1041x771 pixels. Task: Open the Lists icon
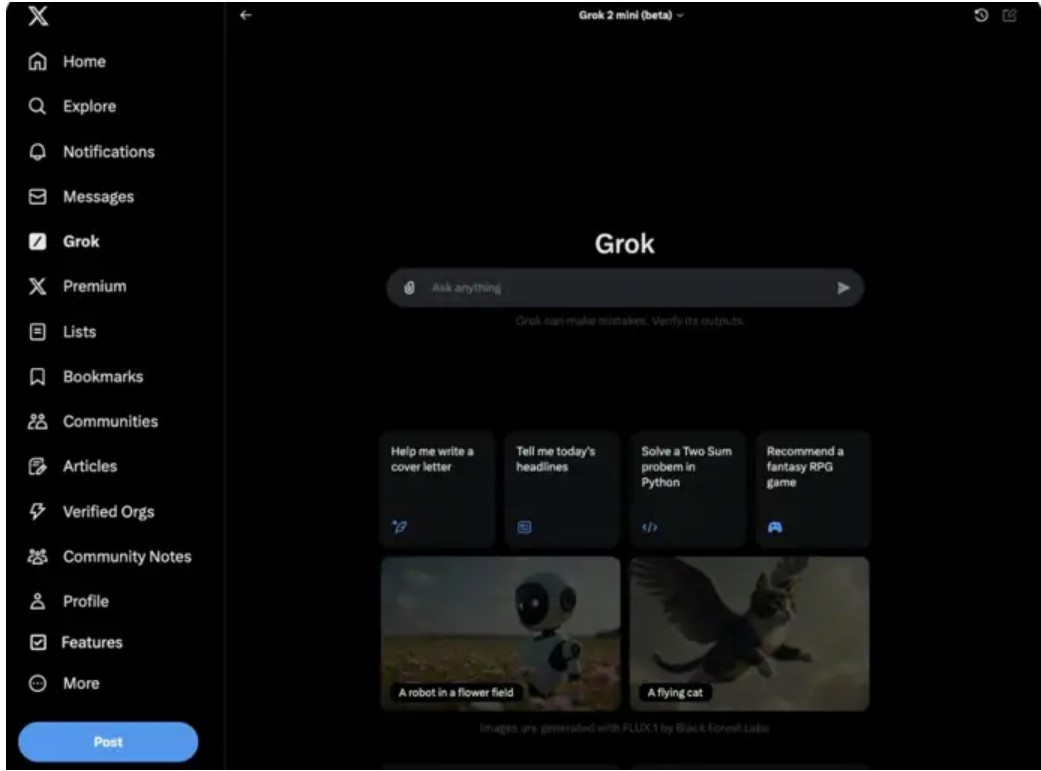pos(38,331)
